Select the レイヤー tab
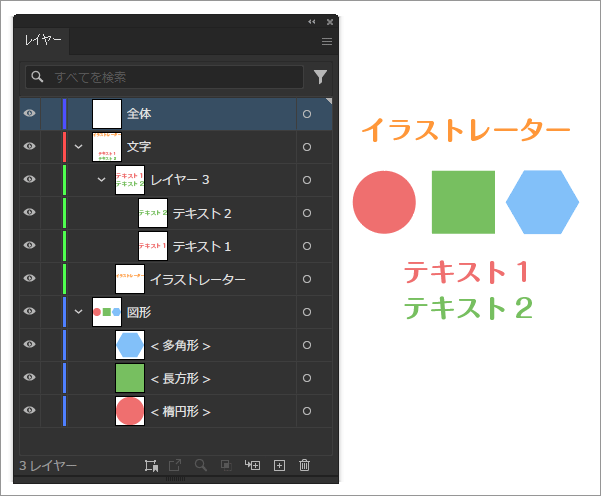 (42, 40)
